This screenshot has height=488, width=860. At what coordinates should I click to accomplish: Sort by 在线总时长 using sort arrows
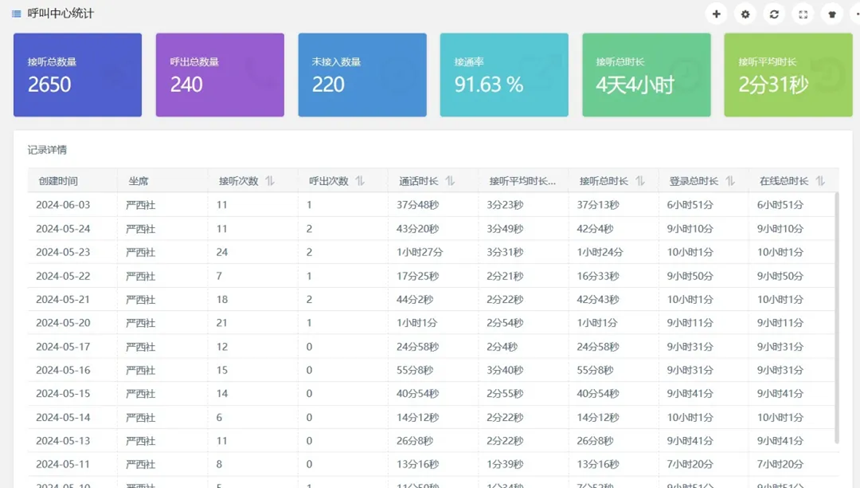point(820,181)
